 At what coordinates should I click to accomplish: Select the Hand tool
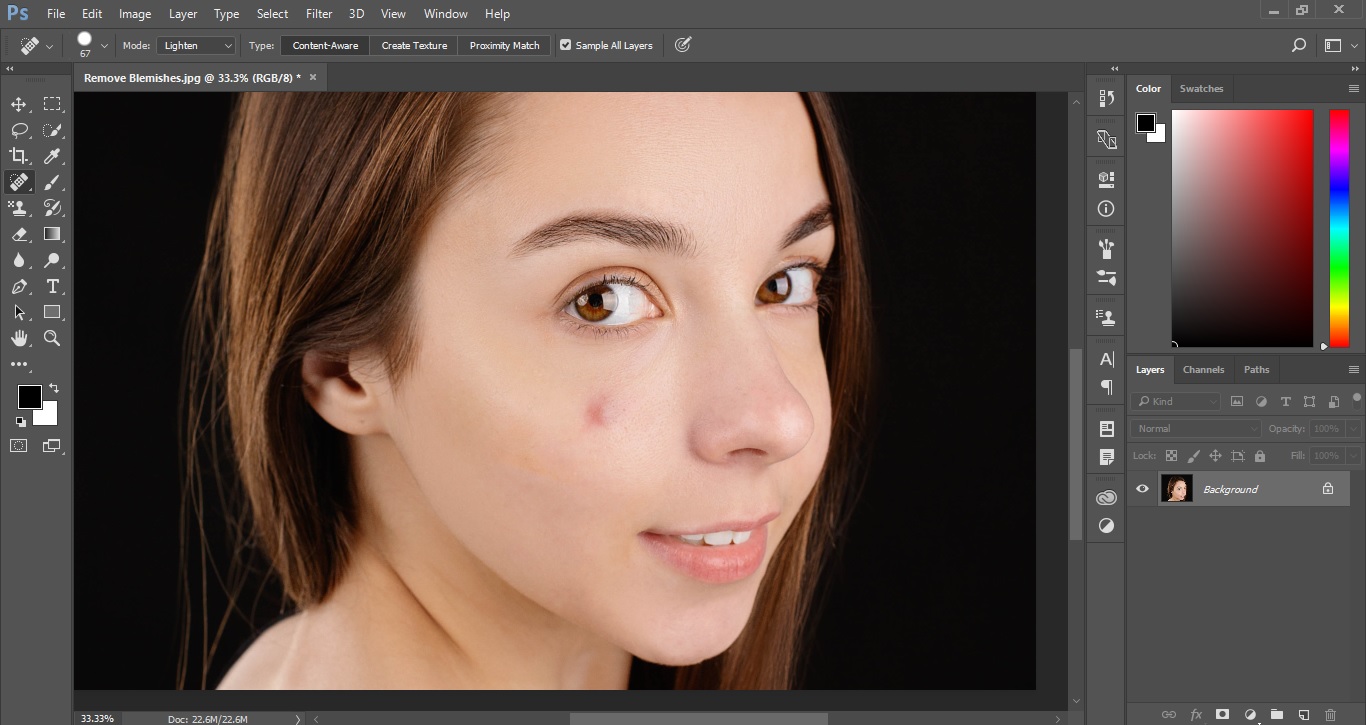pyautogui.click(x=19, y=338)
